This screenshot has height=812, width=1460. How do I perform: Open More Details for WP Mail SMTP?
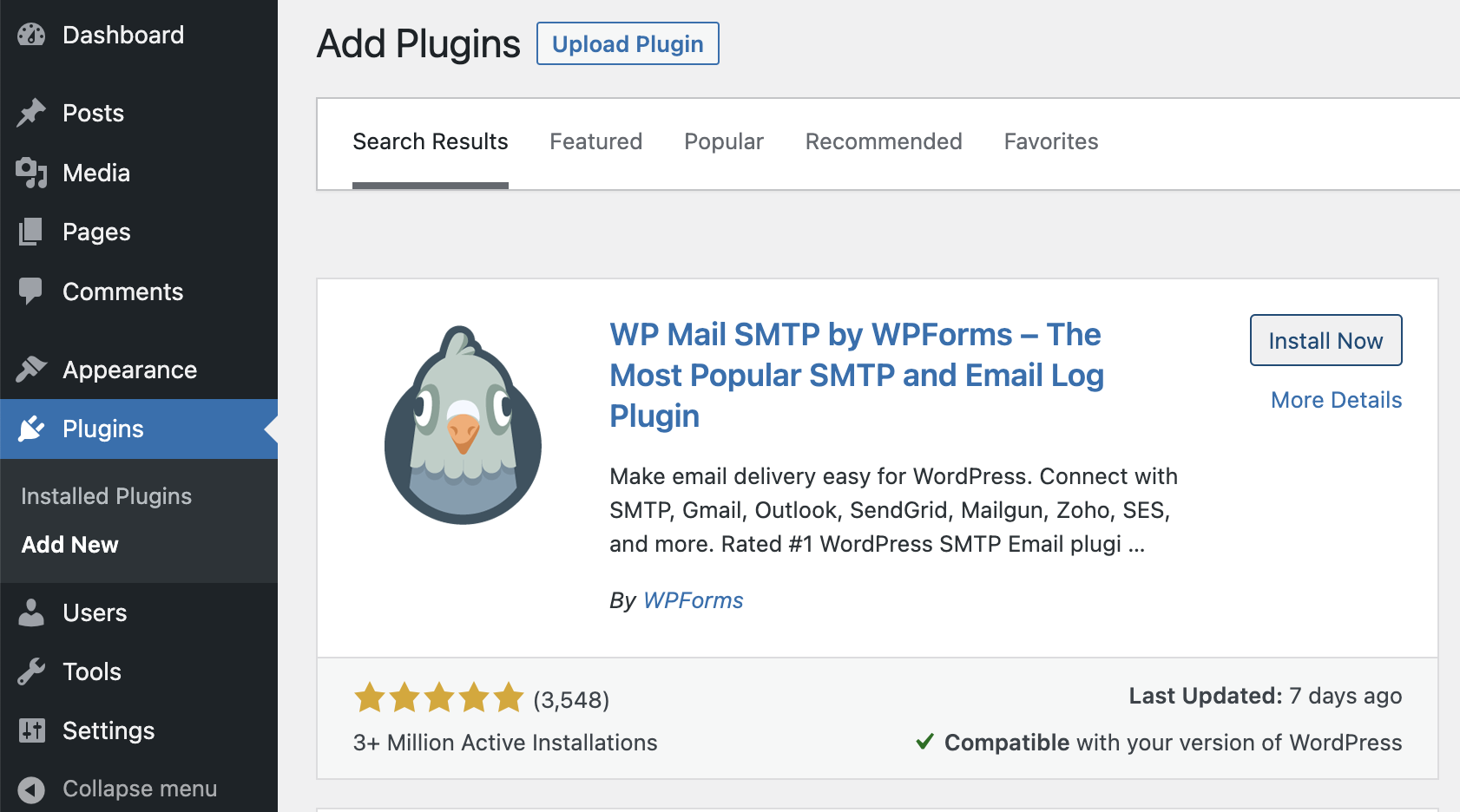[1335, 400]
